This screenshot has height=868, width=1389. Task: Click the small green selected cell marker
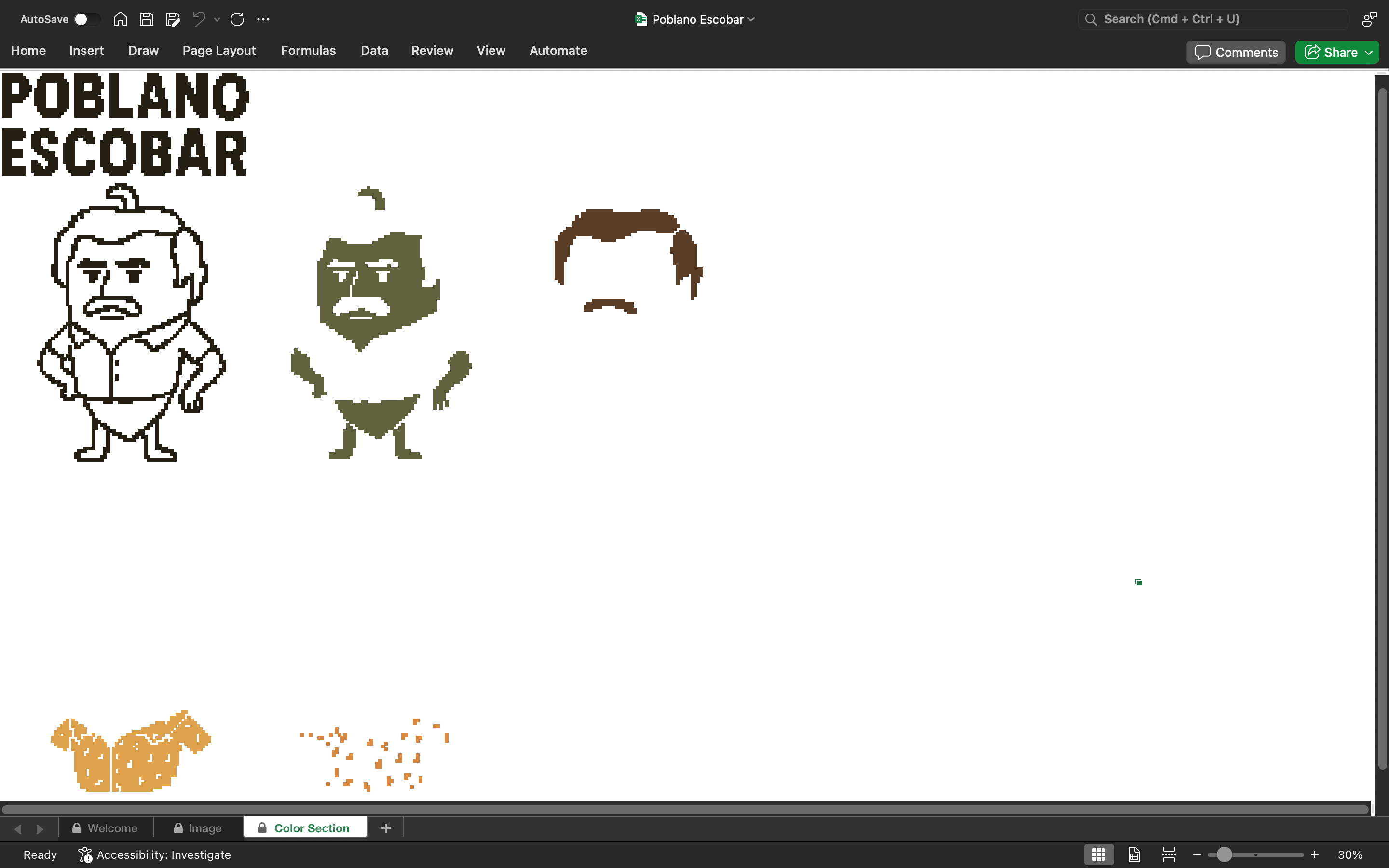[x=1139, y=582]
